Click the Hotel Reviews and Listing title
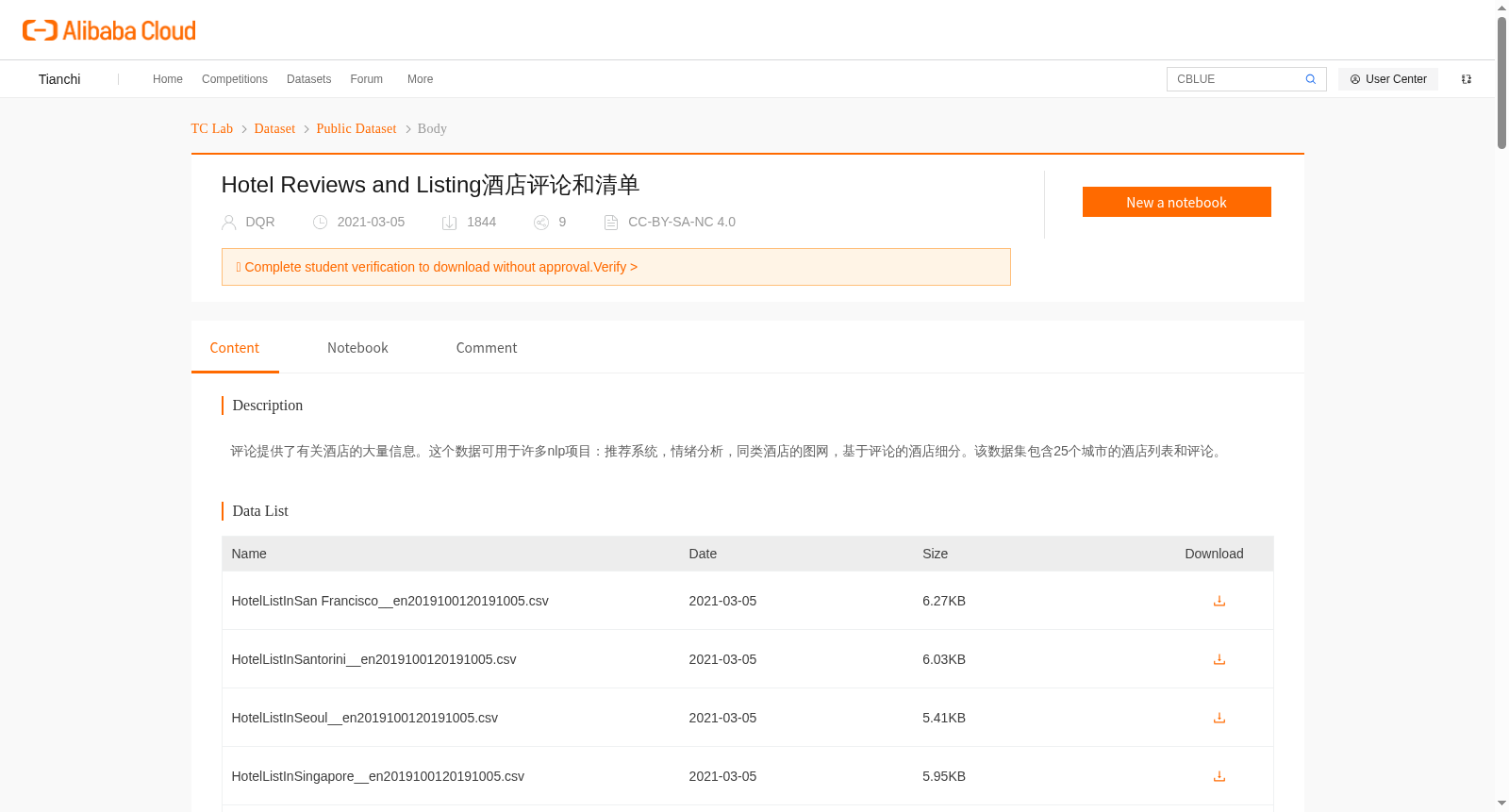1509x812 pixels. pyautogui.click(x=431, y=185)
